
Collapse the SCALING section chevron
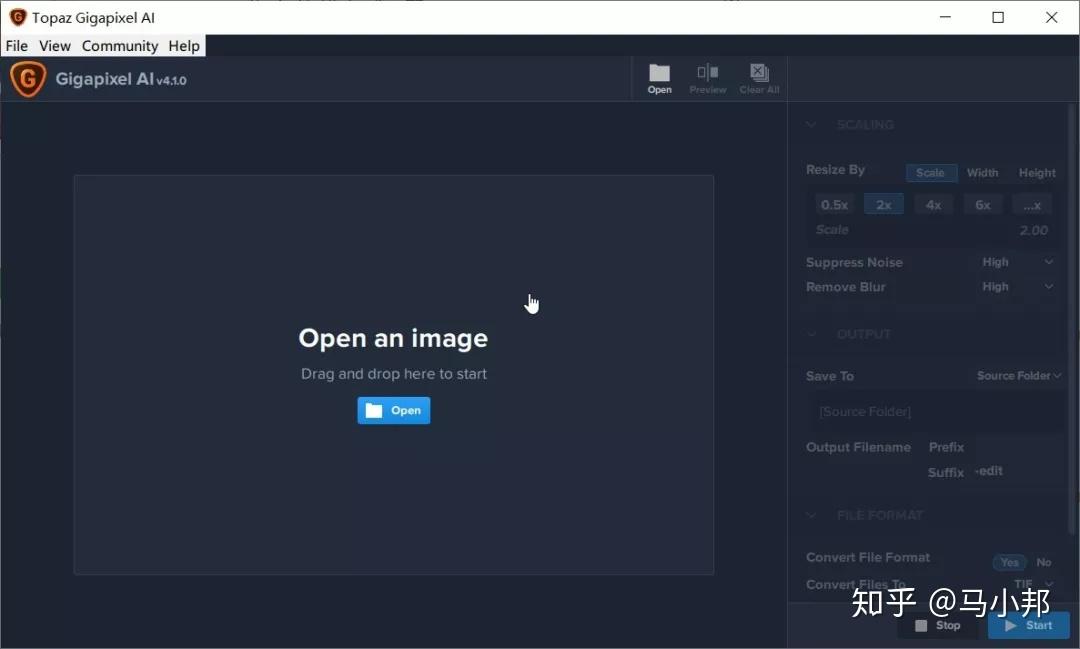coord(811,125)
